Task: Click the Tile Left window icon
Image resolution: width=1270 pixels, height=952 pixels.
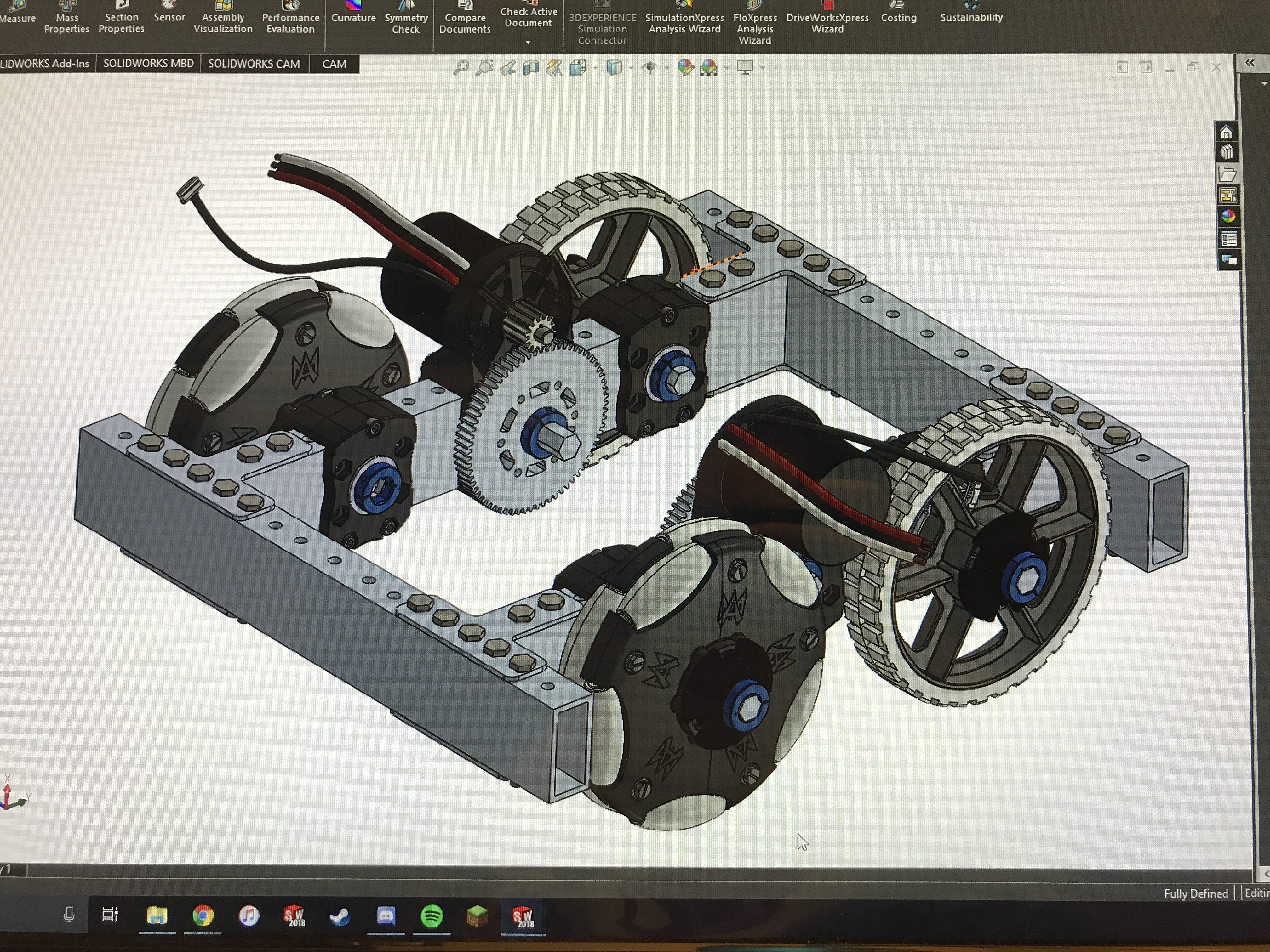Action: click(1122, 67)
